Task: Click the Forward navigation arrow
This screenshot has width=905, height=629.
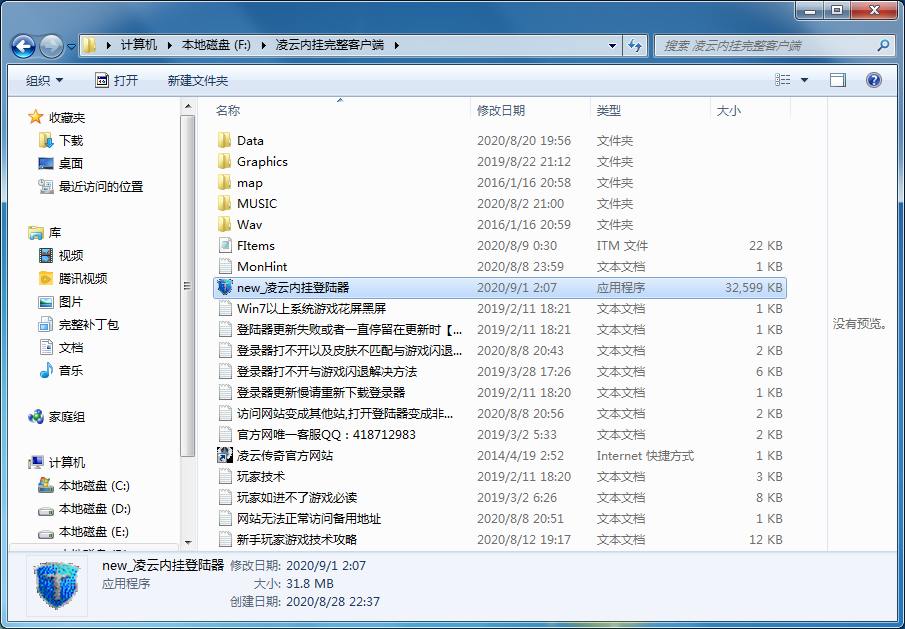Action: pos(51,46)
